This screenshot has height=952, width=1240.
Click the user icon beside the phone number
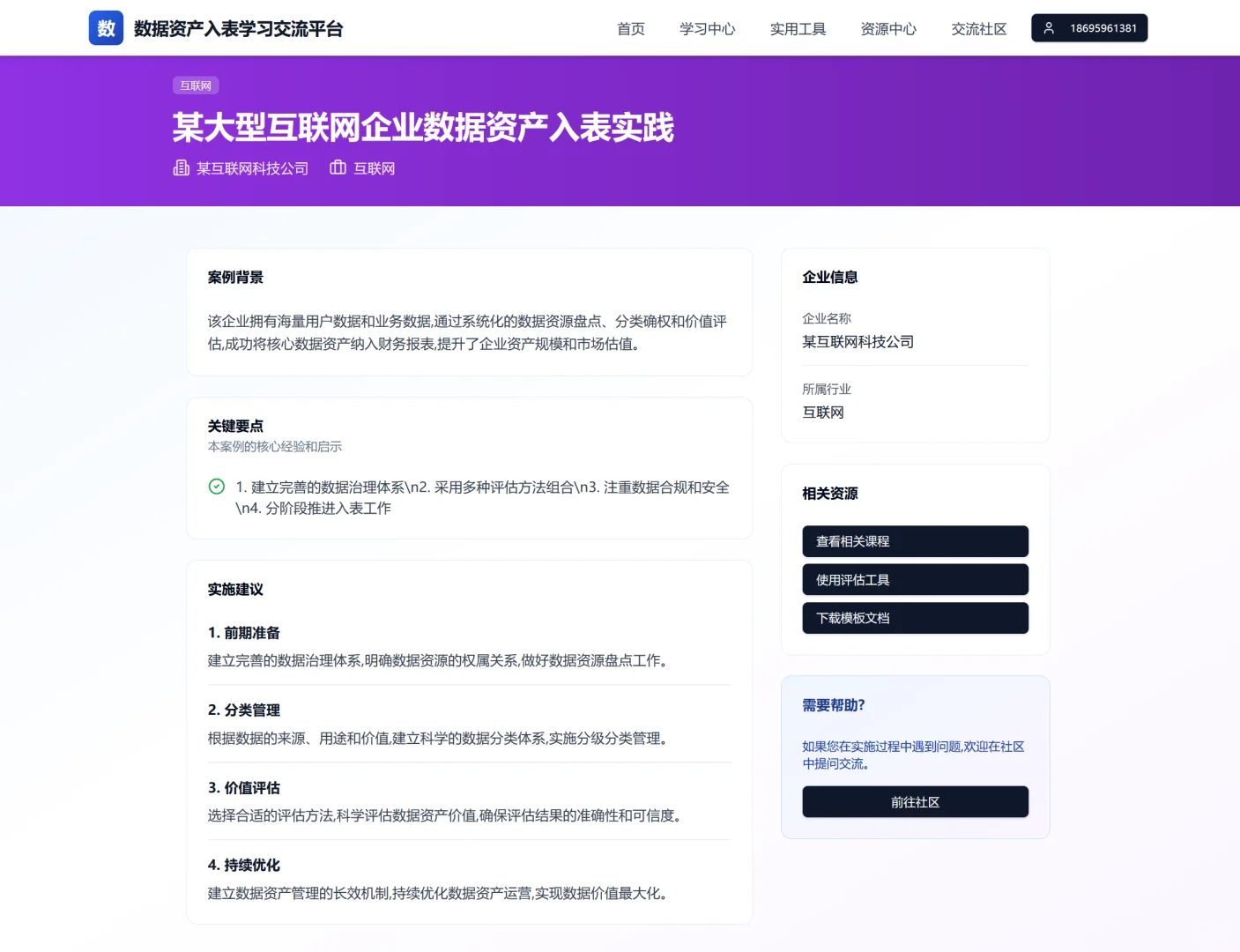point(1048,27)
